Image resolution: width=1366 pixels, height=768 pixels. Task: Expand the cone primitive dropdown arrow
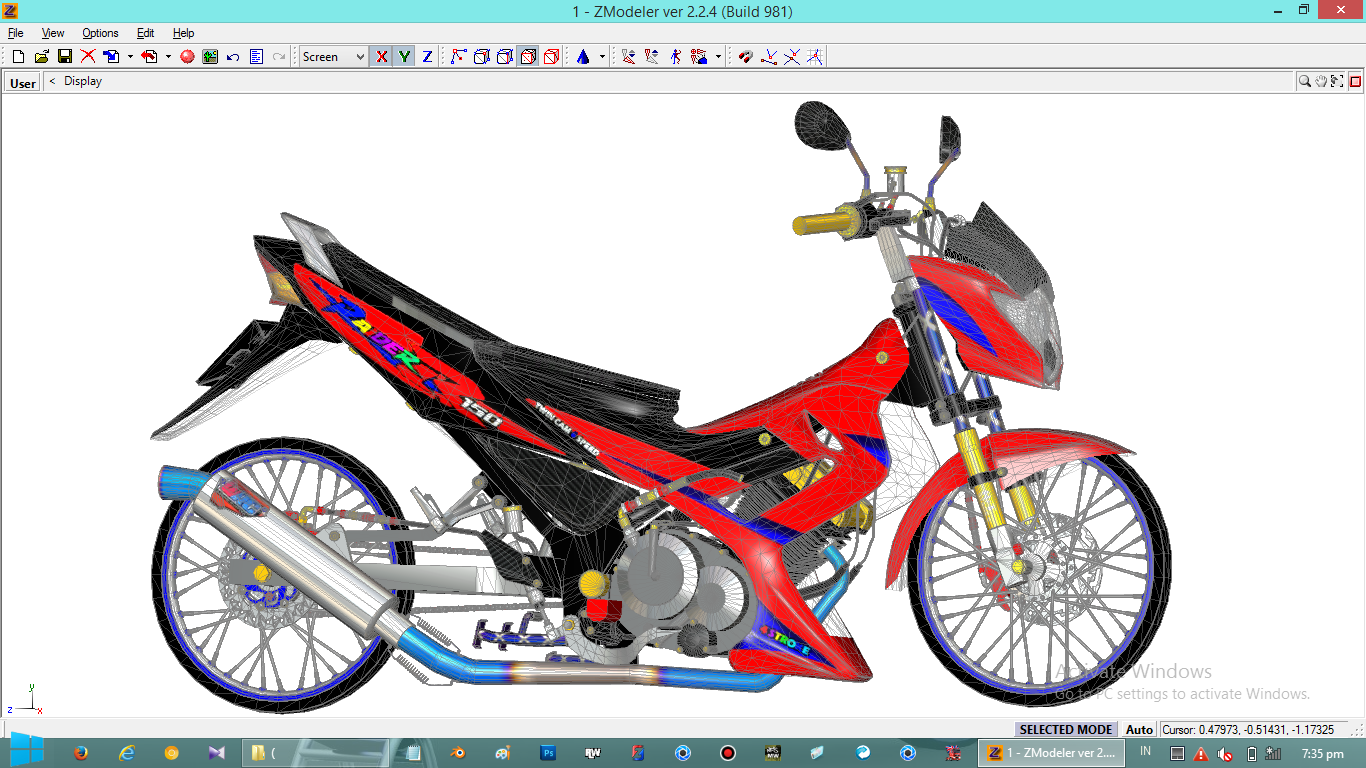[602, 57]
